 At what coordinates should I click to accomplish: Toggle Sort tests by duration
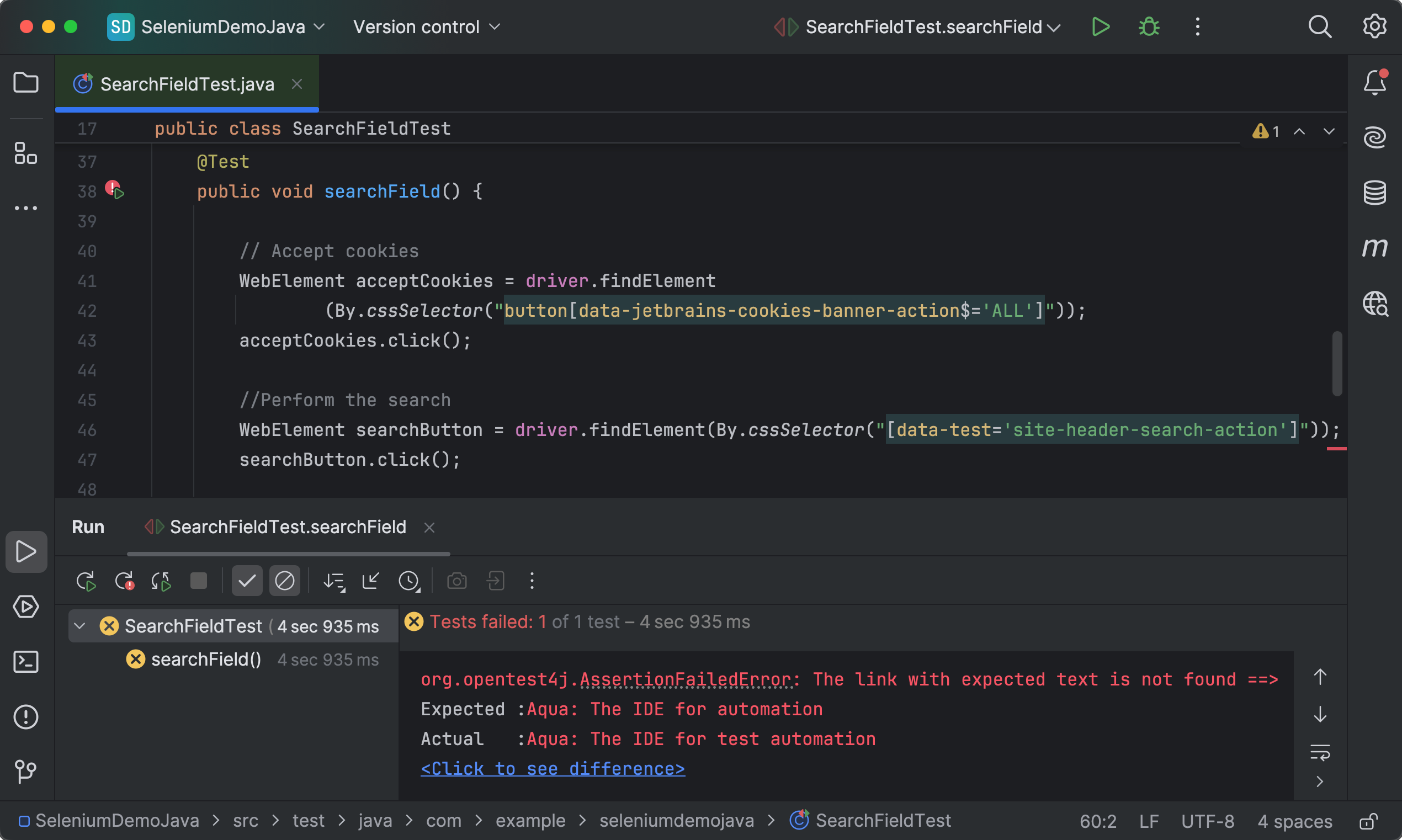[x=334, y=580]
